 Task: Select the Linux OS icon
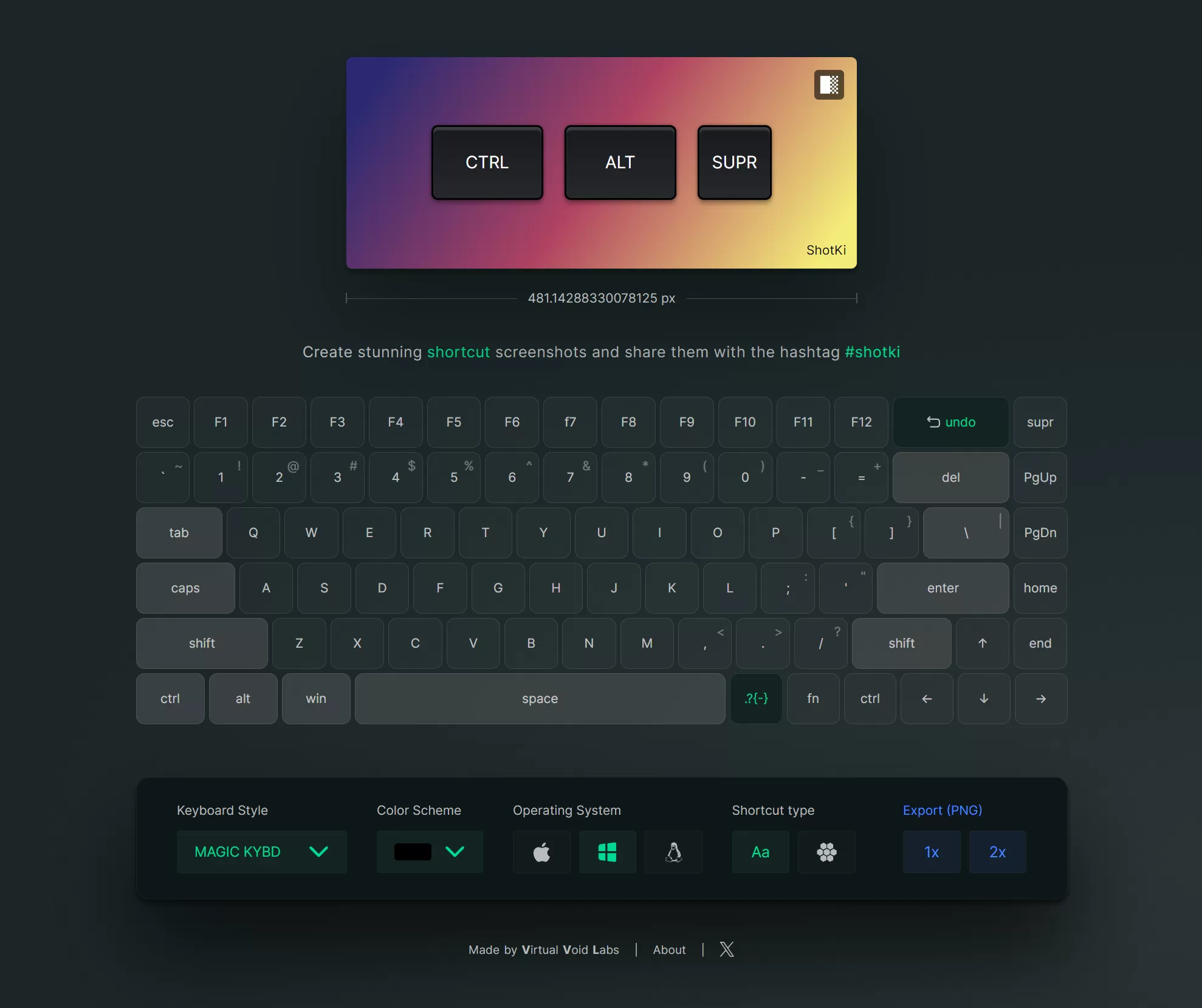click(x=673, y=852)
